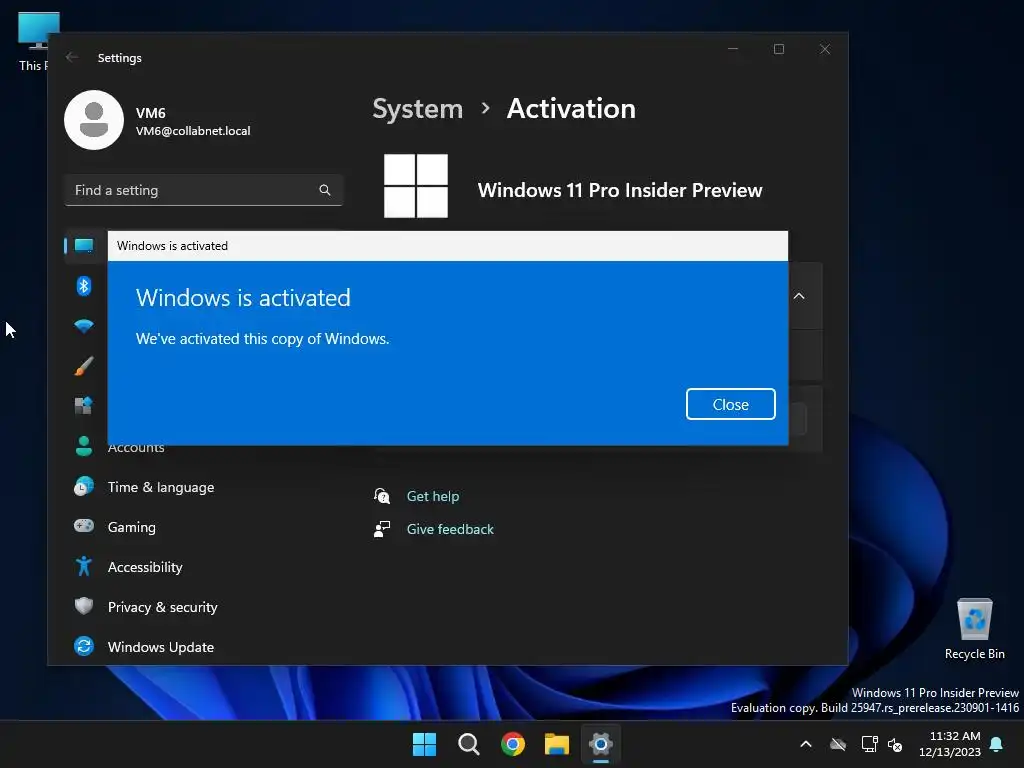Collapse the activation state chevron
Viewport: 1024px width, 768px height.
[x=799, y=296]
